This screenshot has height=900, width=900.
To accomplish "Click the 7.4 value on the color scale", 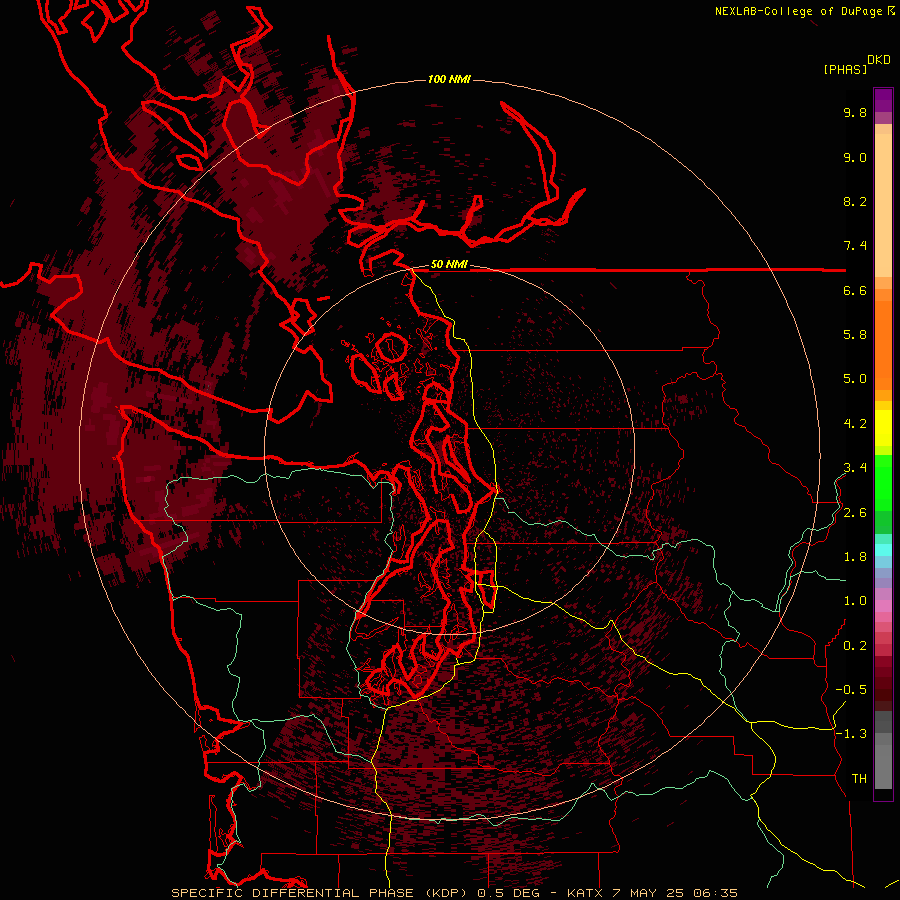I will 855,246.
